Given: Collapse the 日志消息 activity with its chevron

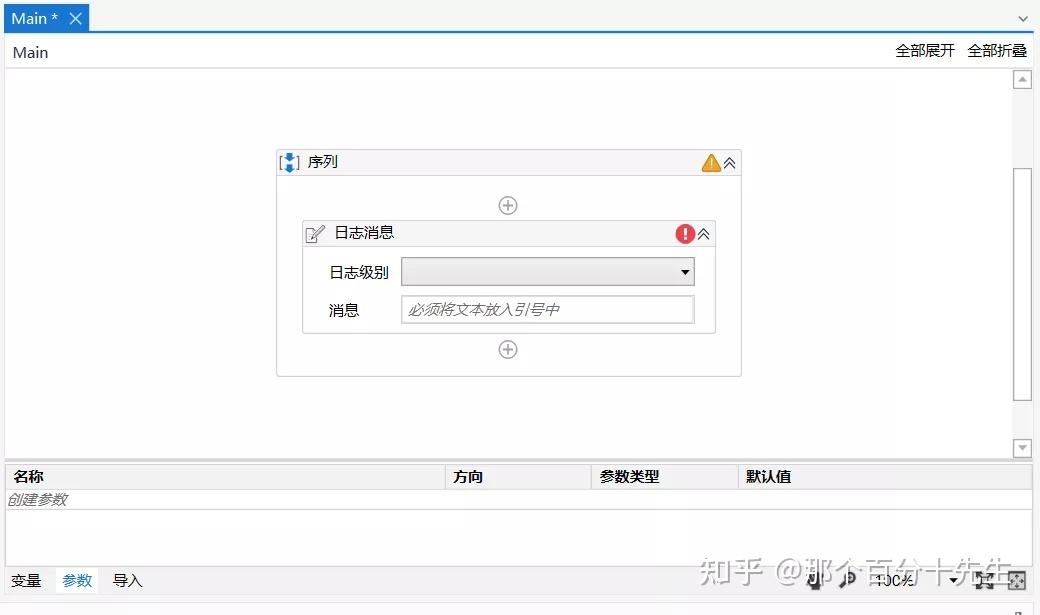Looking at the screenshot, I should [705, 233].
